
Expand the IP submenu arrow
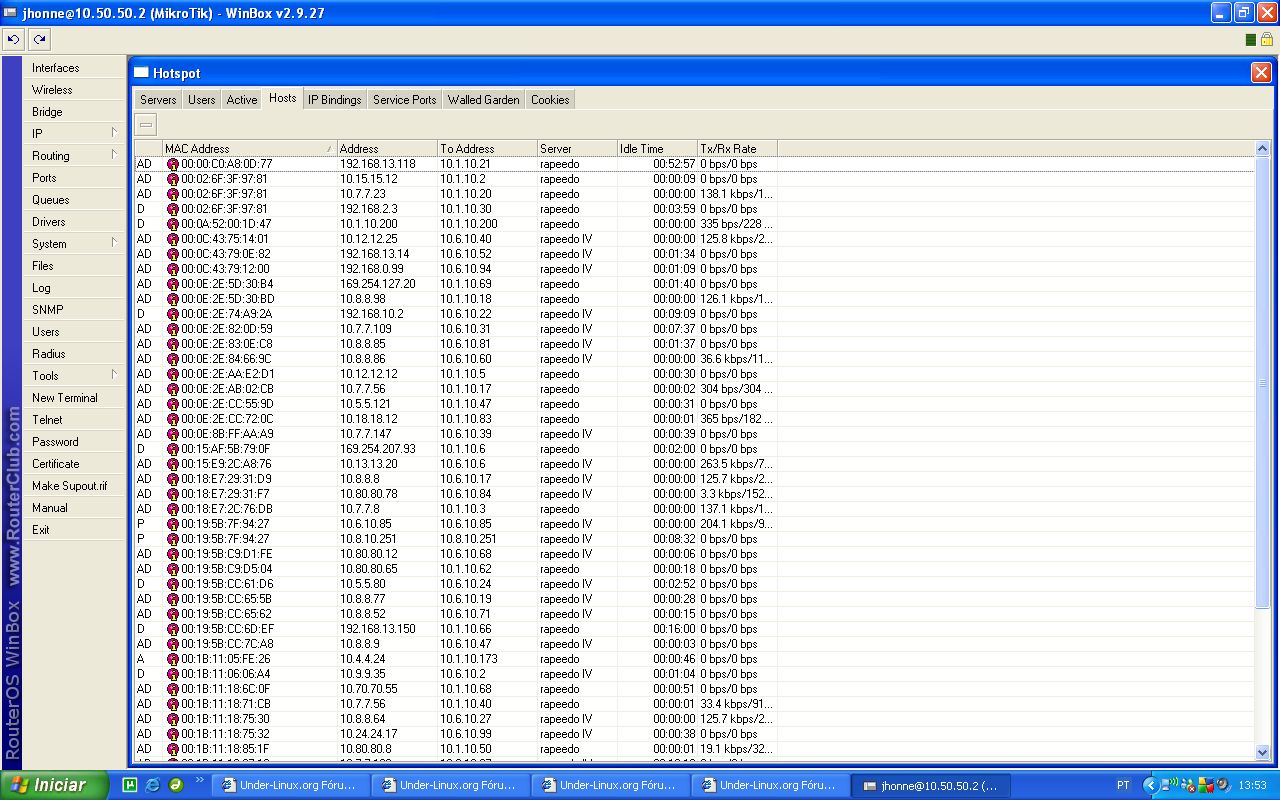coord(114,132)
